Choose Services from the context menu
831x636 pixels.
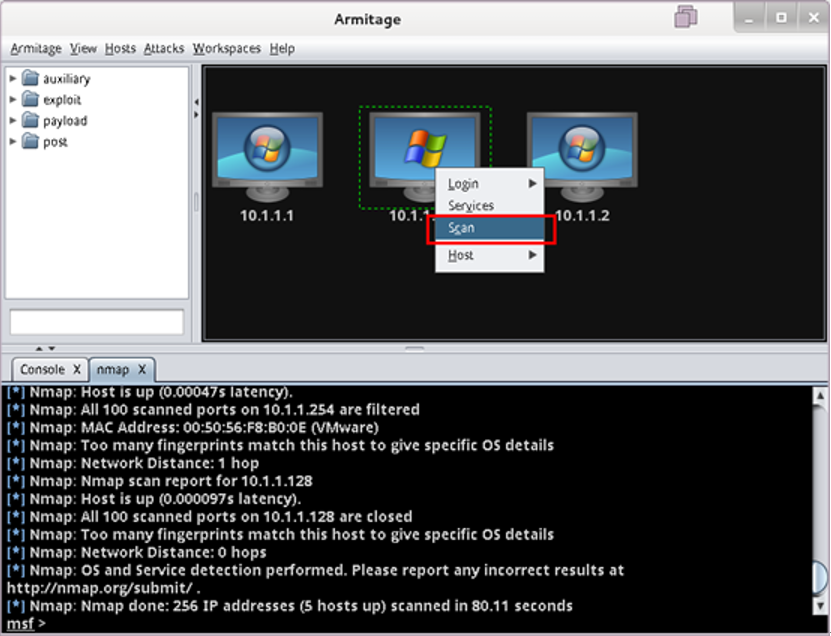coord(490,205)
